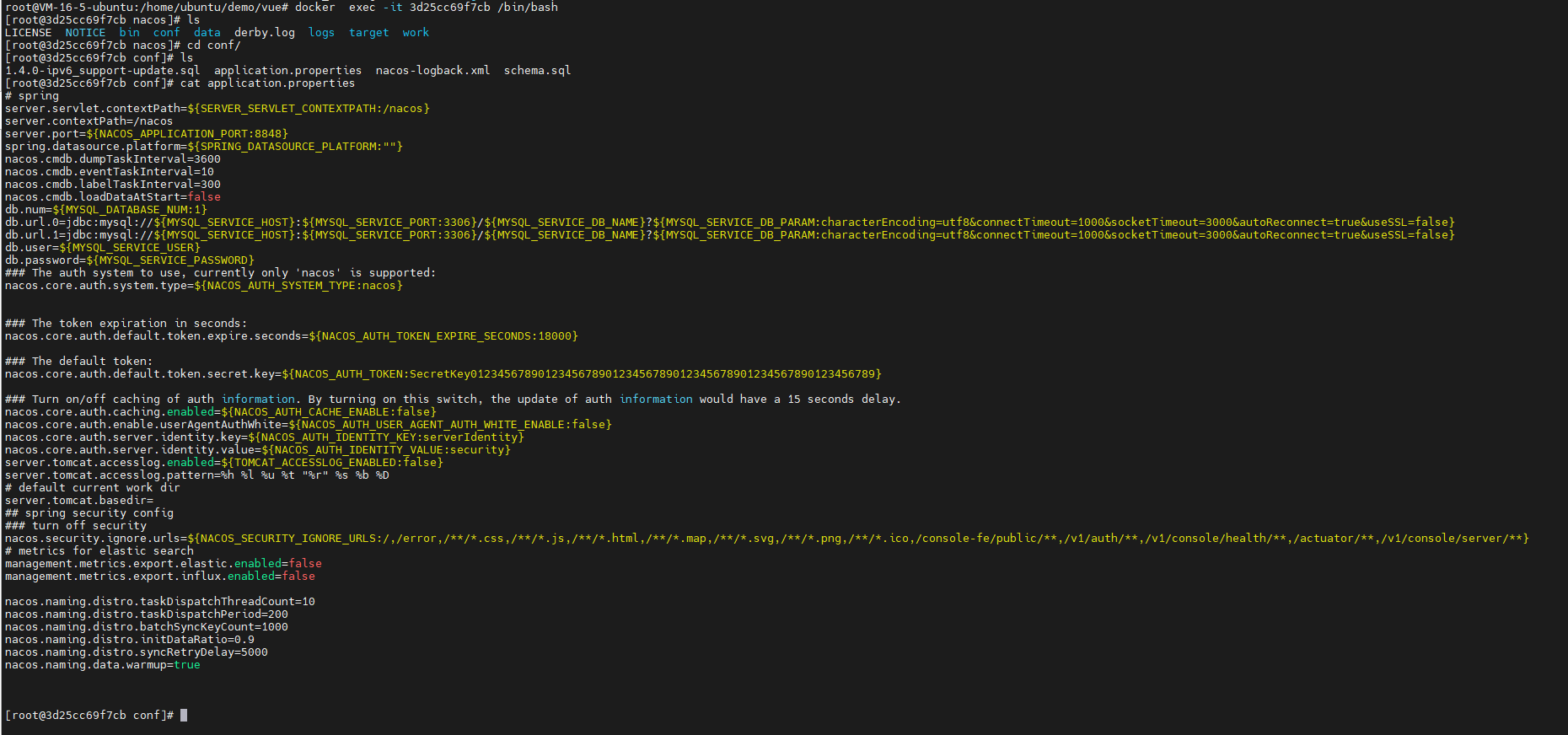Viewport: 1568px width, 735px height.
Task: Click 'derby.log' in the directory listing
Action: click(265, 33)
